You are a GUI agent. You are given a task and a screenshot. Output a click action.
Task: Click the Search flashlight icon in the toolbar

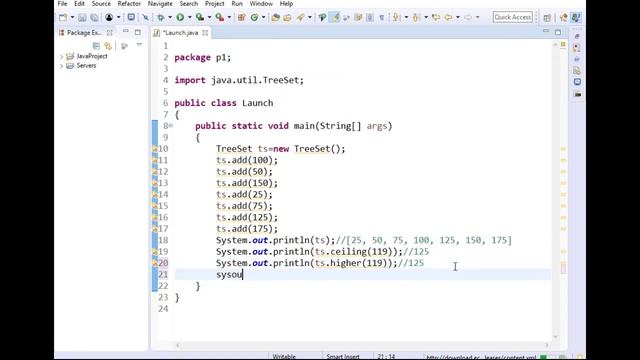click(300, 18)
